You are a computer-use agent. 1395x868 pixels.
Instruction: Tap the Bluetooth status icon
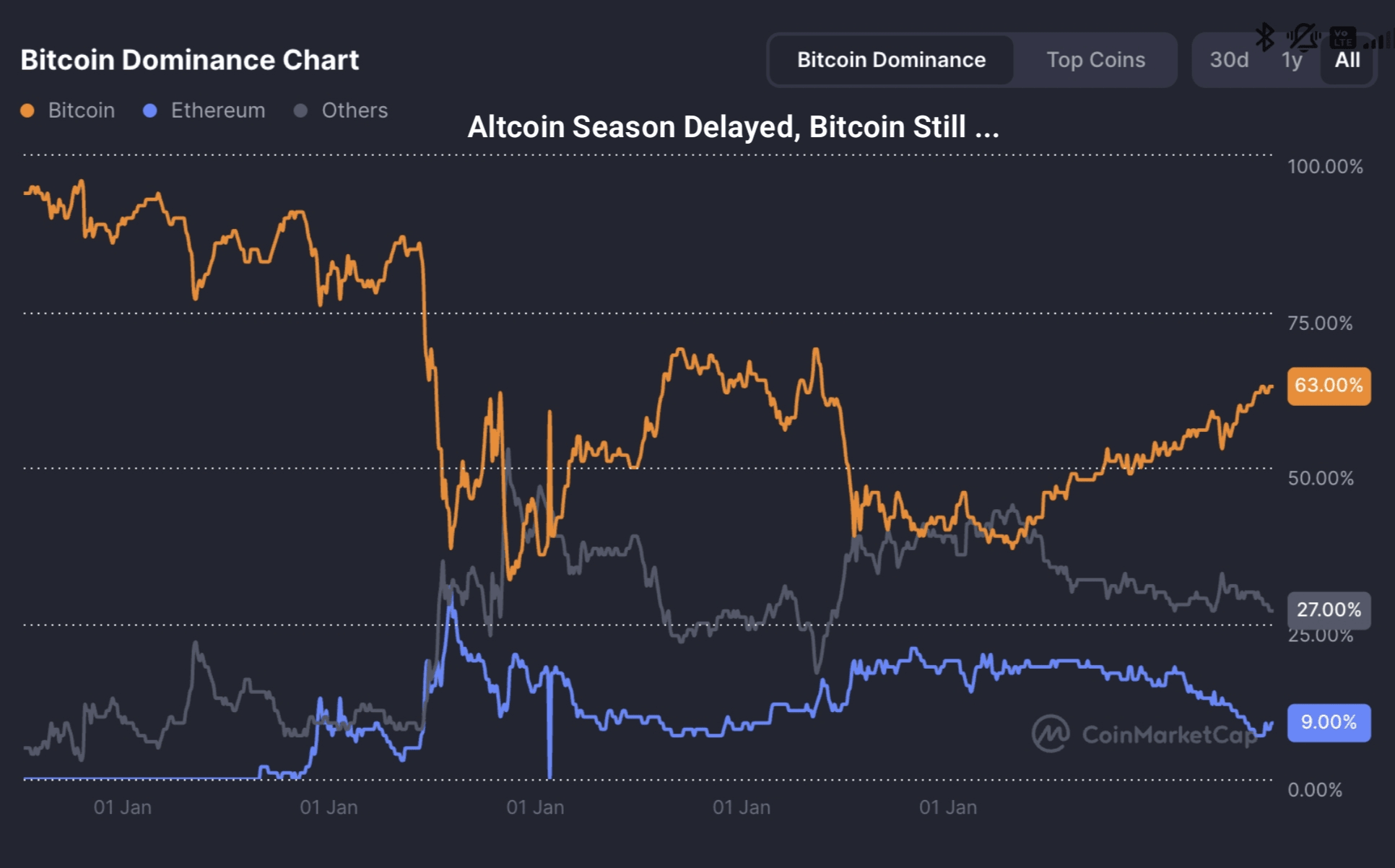[x=1264, y=37]
